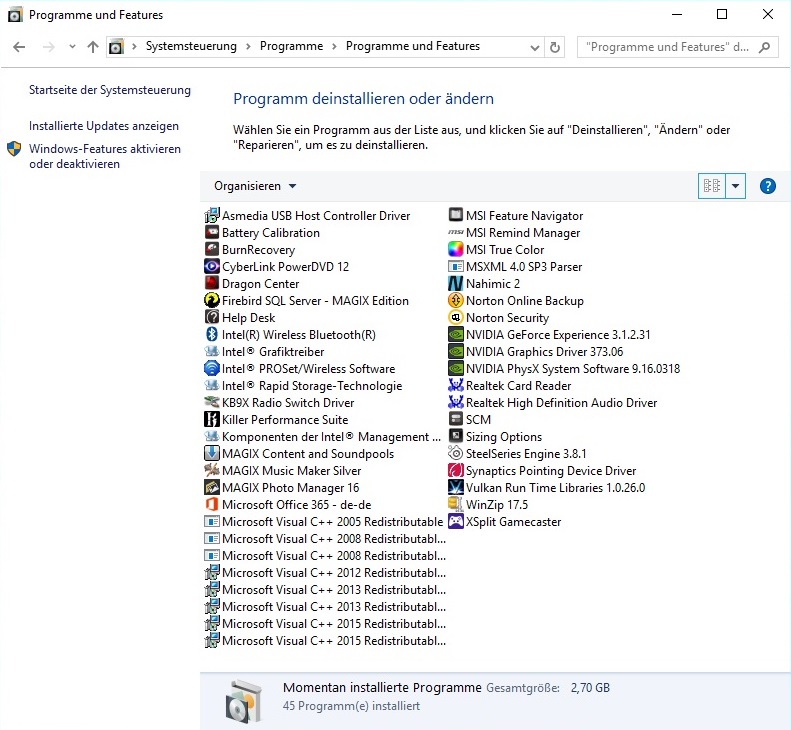791x730 pixels.
Task: Open the Organisieren dropdown menu
Action: point(255,186)
